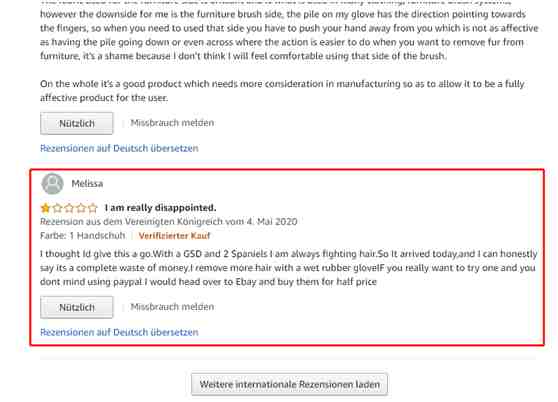This screenshot has height=402, width=558.
Task: Open the reviewer name Melissa
Action: click(87, 184)
